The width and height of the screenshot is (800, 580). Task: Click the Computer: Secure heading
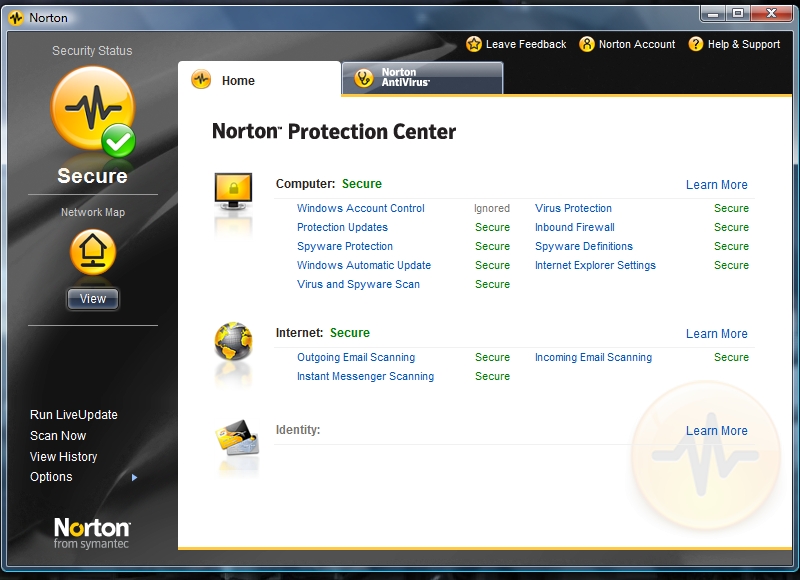[329, 184]
